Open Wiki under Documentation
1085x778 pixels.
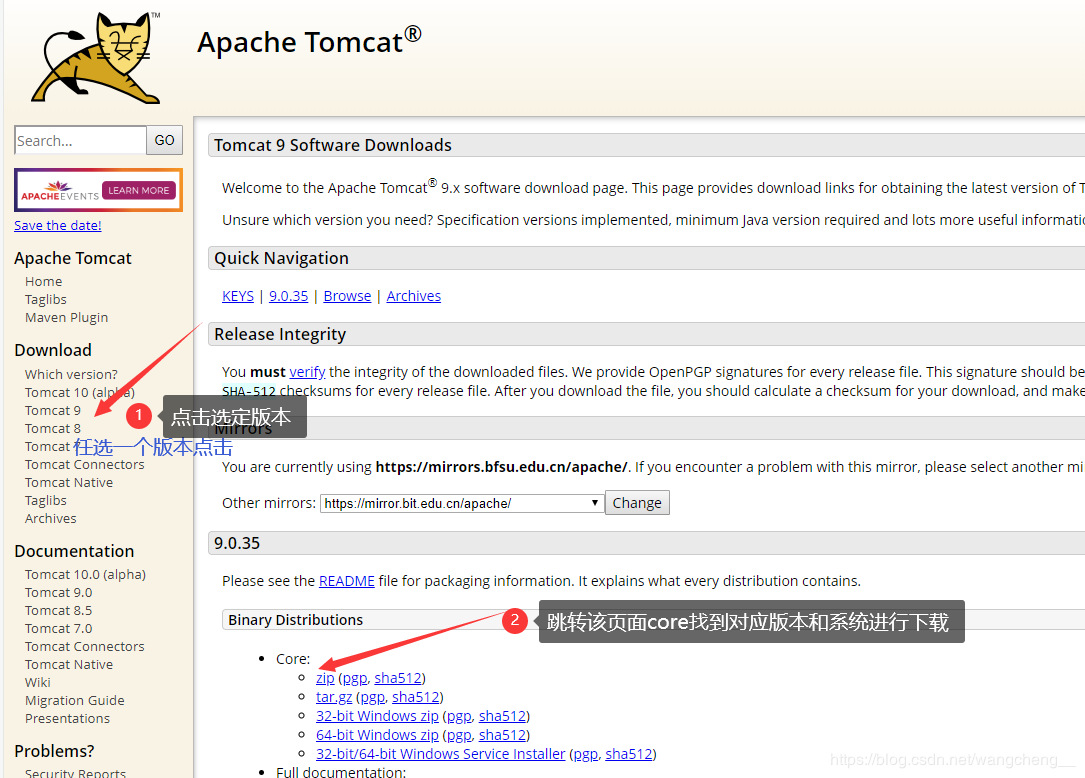click(37, 682)
